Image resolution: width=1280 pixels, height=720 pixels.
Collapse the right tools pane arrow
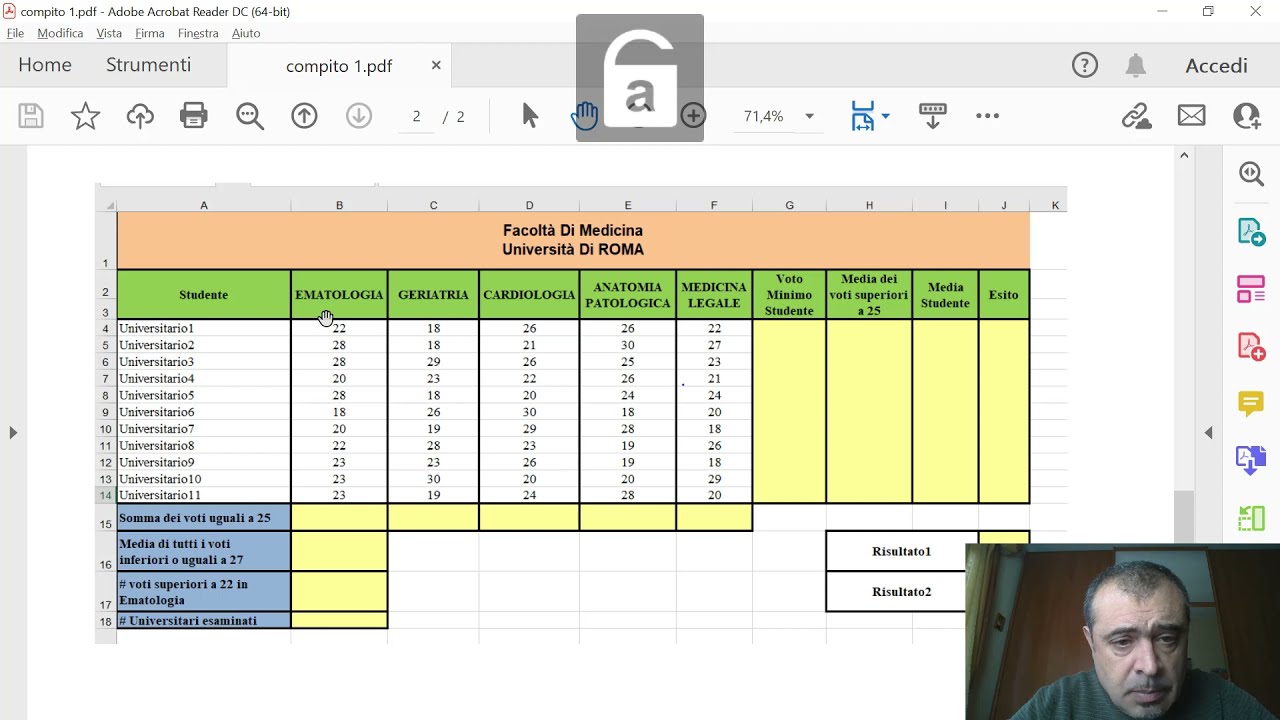coord(1209,433)
